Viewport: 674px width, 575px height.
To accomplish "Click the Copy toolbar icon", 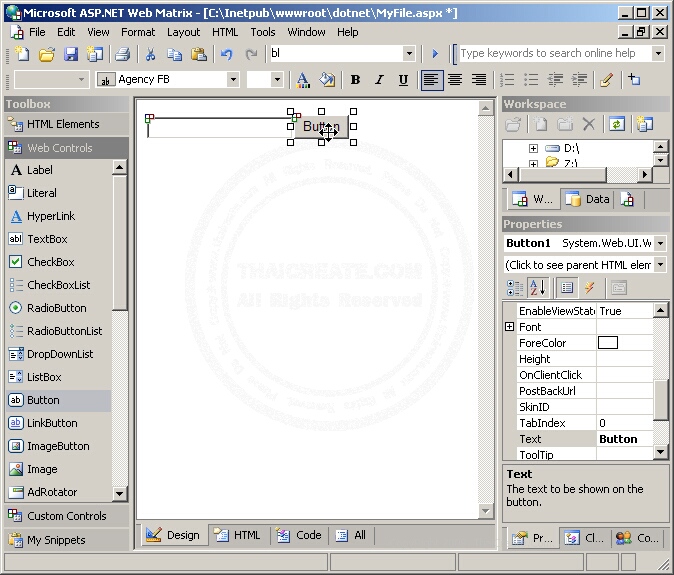I will point(174,54).
